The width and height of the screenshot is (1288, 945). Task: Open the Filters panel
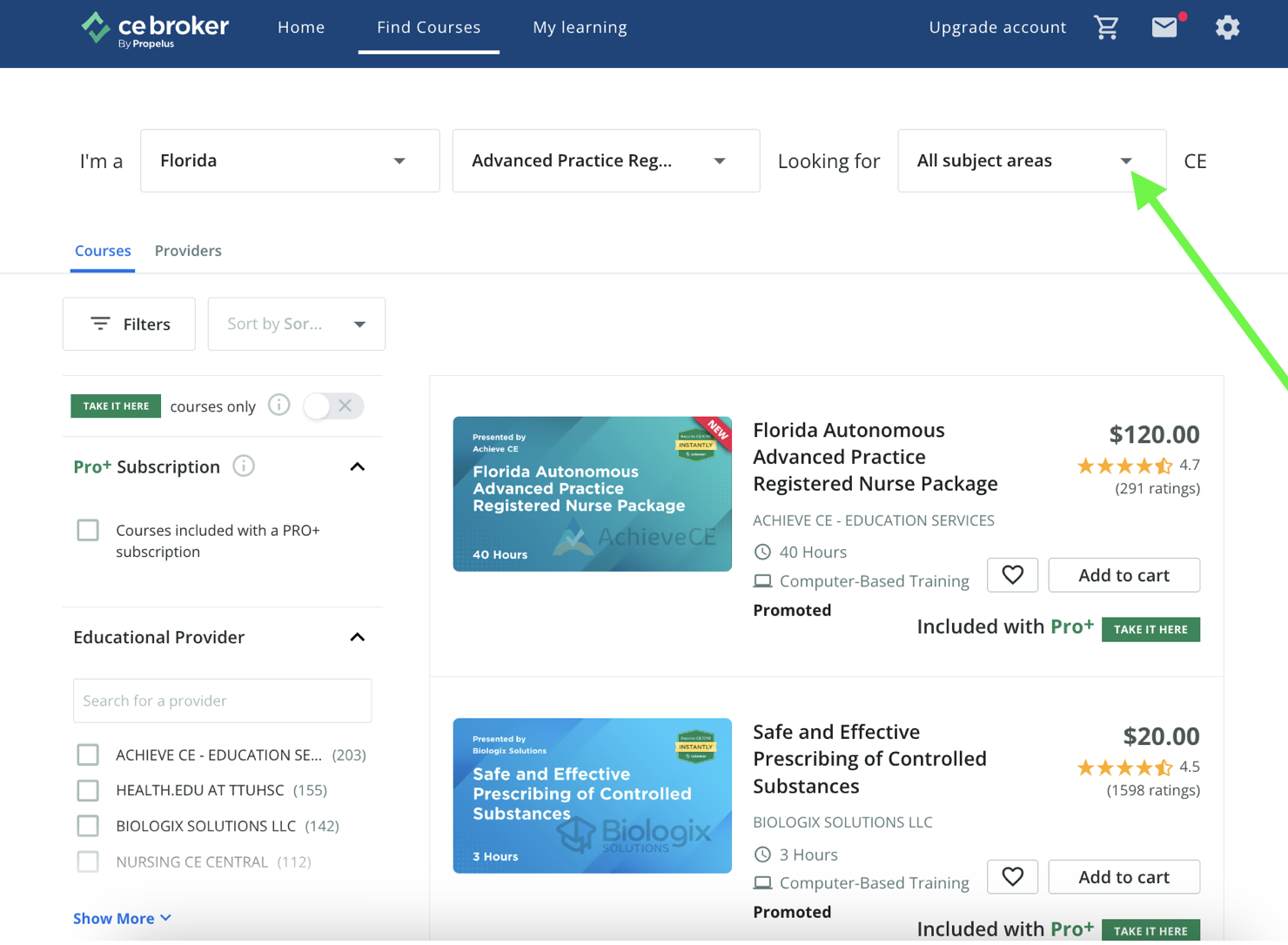[129, 324]
